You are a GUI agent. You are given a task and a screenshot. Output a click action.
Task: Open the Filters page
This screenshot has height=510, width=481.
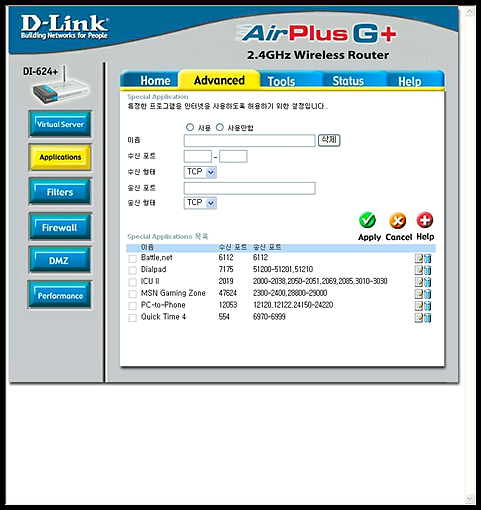click(x=60, y=192)
